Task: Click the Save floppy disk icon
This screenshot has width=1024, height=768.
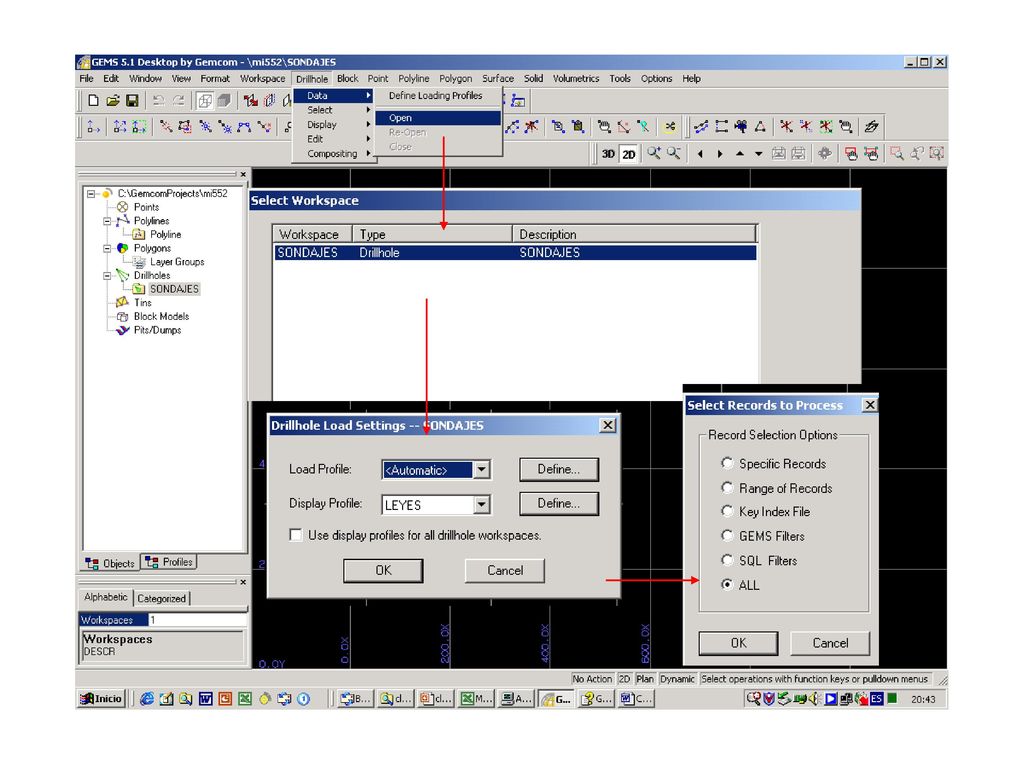Action: click(133, 101)
